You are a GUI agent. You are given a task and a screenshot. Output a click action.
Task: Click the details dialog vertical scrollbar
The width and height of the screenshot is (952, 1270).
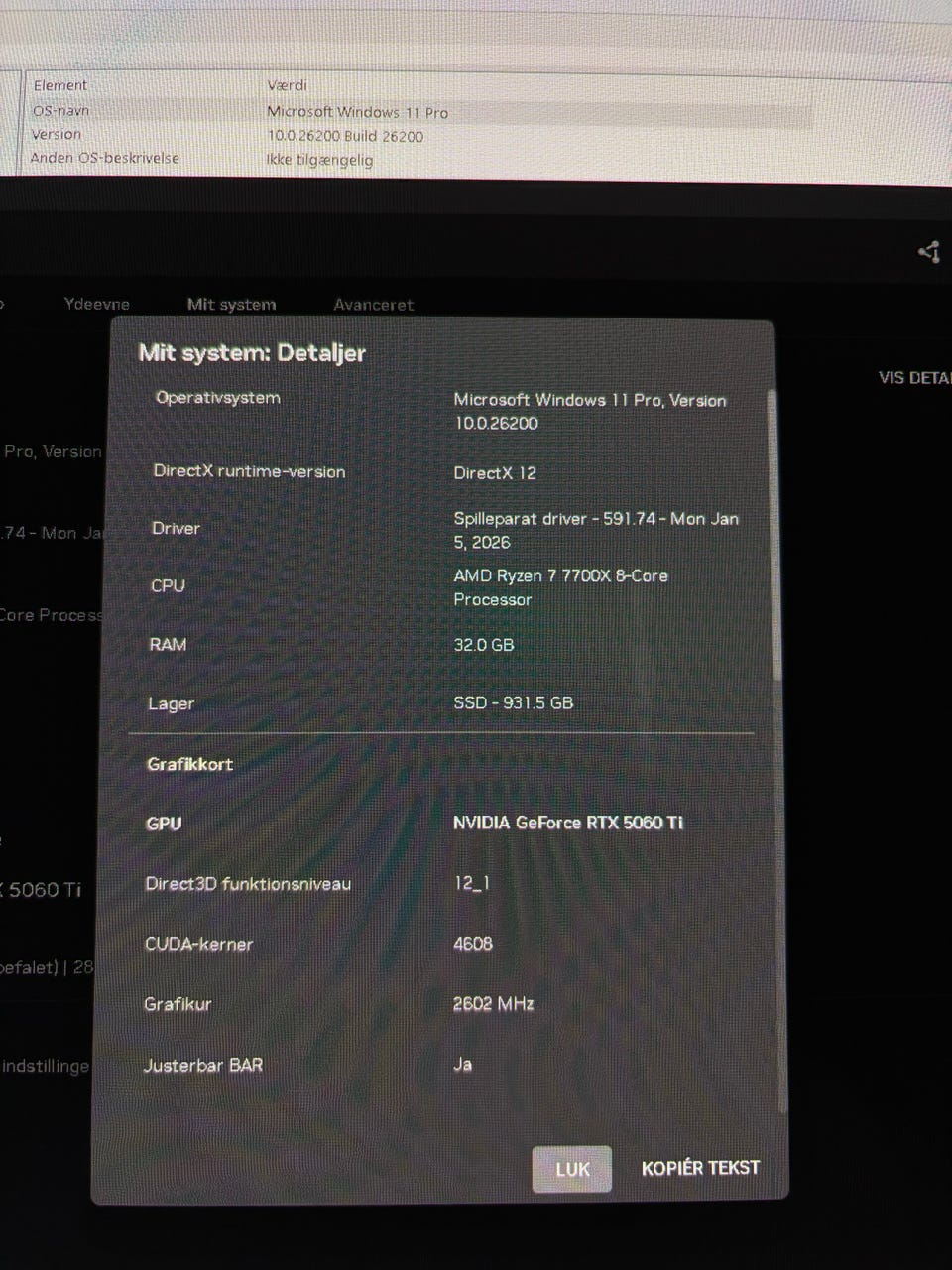[x=773, y=536]
